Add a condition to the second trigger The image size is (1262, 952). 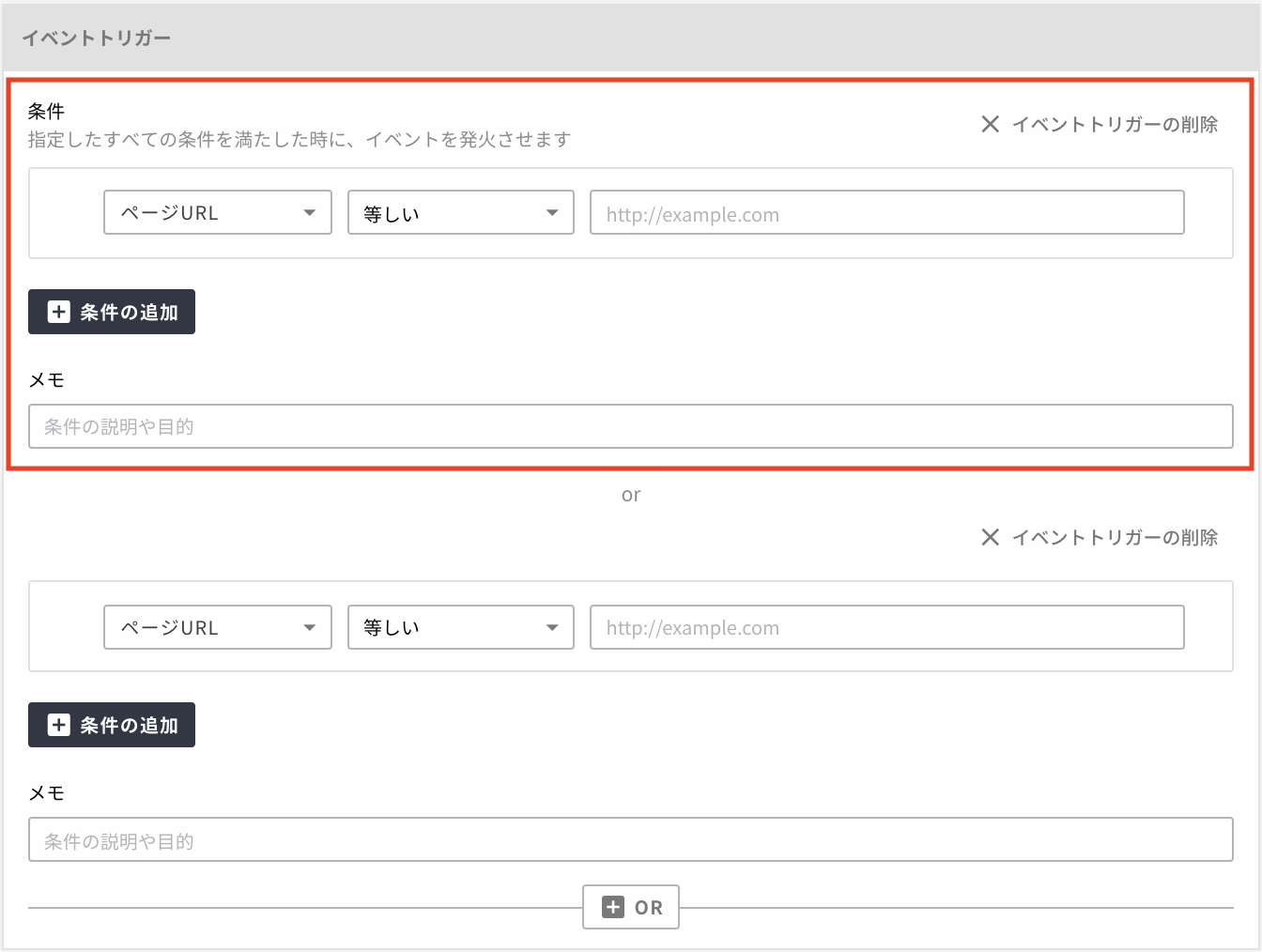(x=112, y=725)
